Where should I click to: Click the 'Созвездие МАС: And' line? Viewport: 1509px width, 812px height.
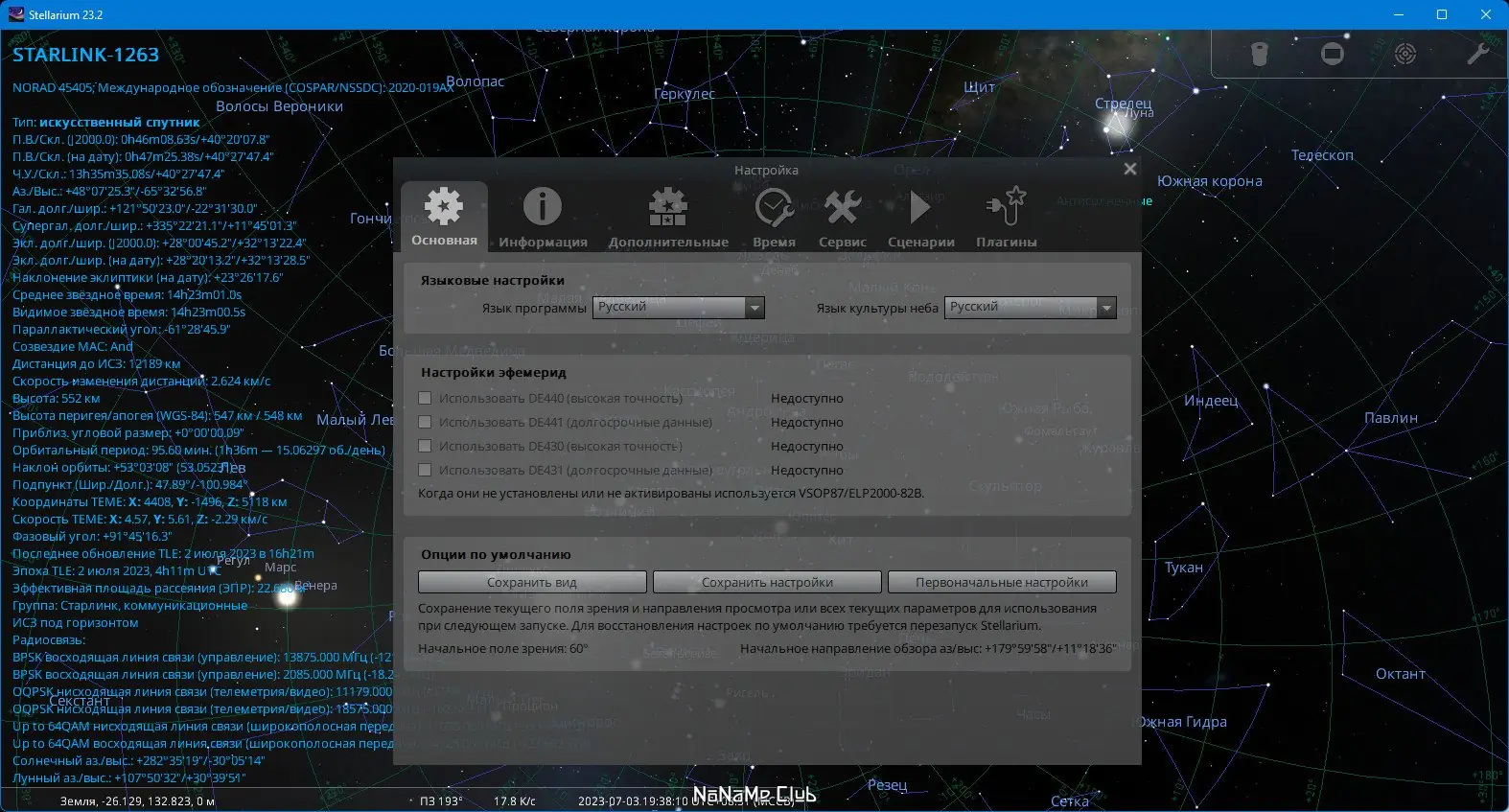click(x=72, y=346)
